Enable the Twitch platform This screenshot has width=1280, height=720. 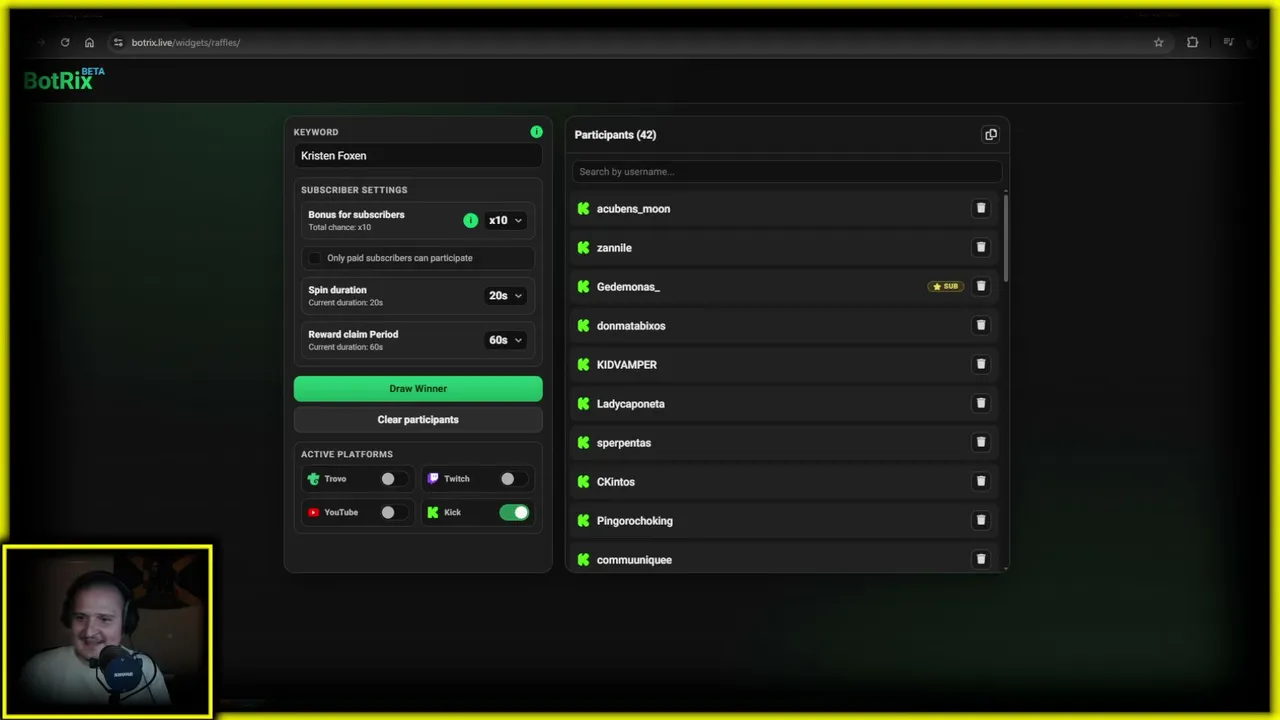(513, 479)
